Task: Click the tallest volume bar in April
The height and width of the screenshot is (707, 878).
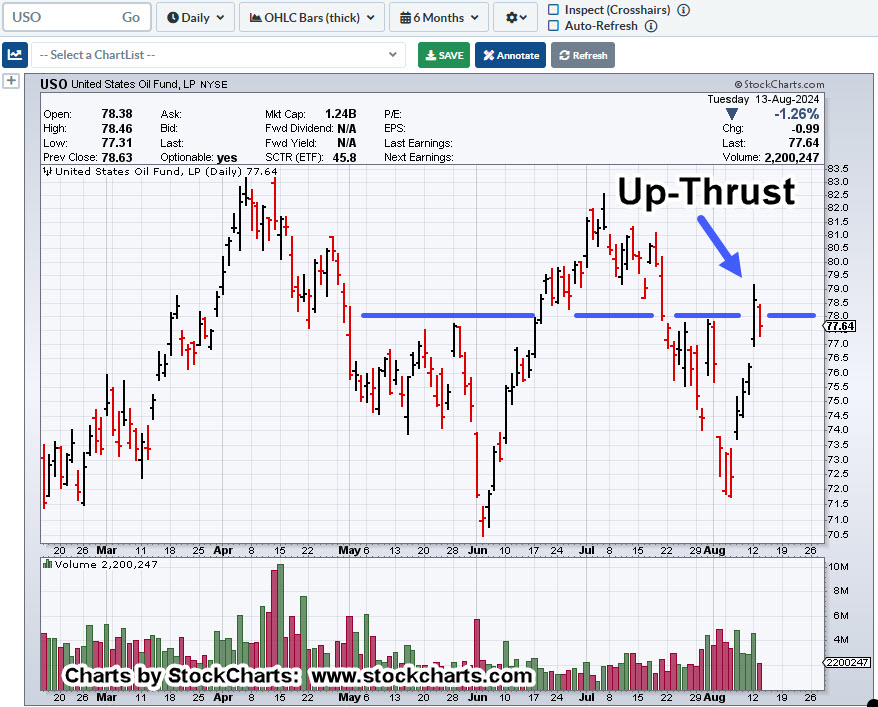Action: pyautogui.click(x=279, y=627)
